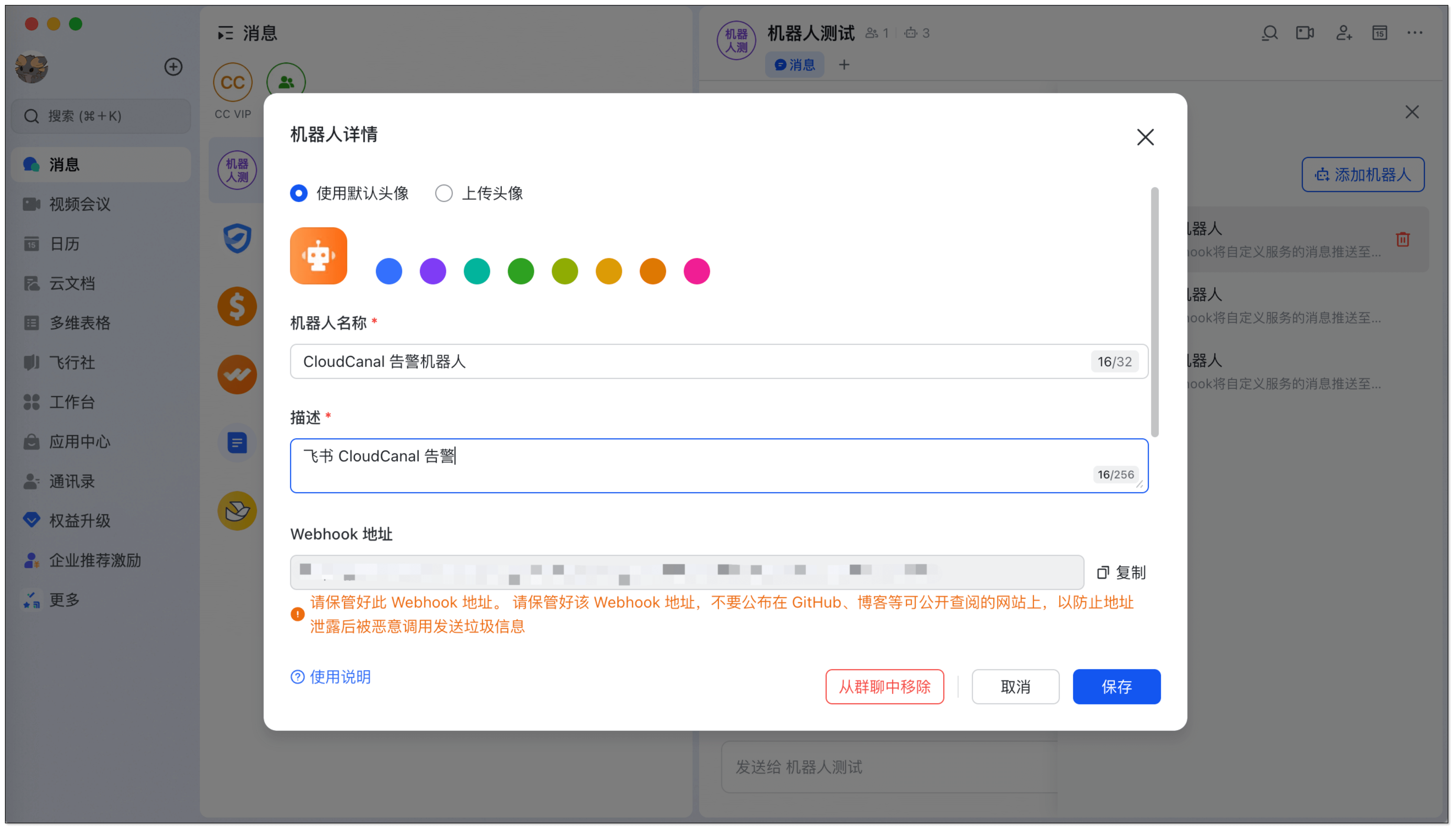The image size is (1456, 831).
Task: Select the Use default avatar radio option
Action: pyautogui.click(x=299, y=193)
